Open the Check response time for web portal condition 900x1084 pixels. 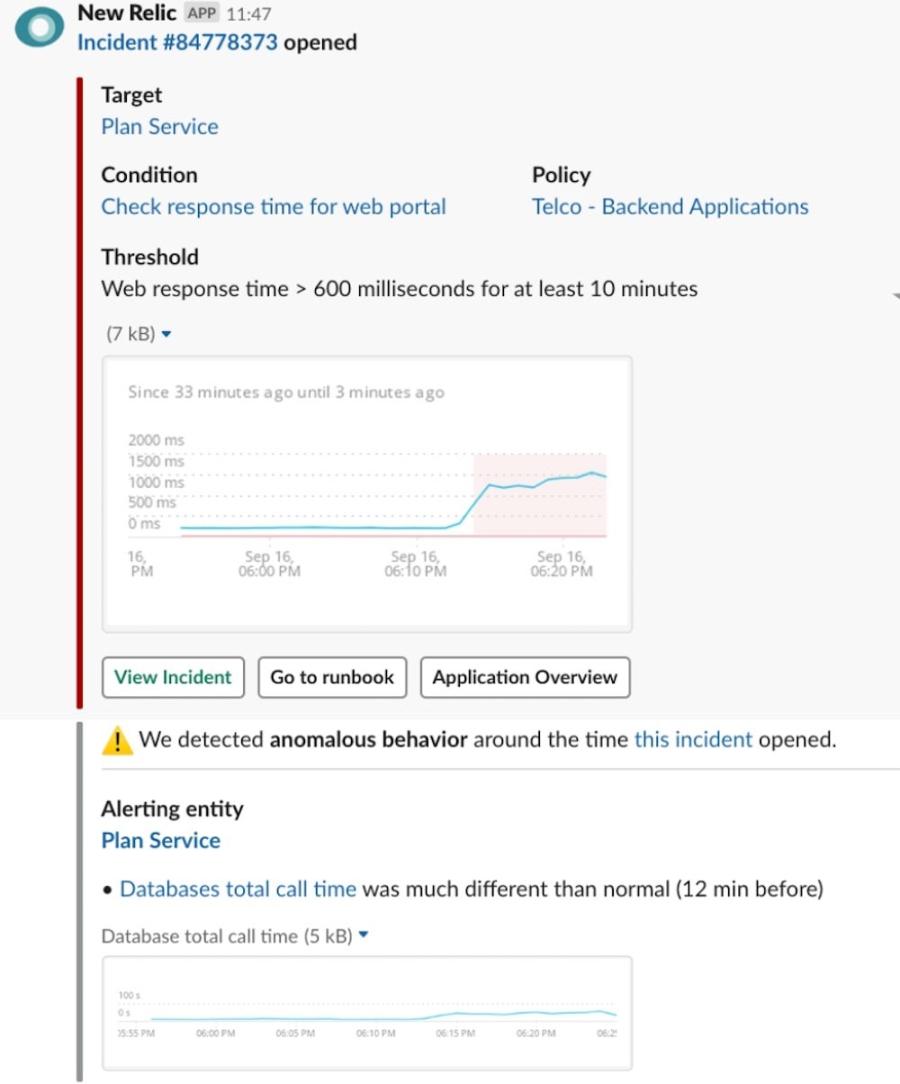point(274,207)
